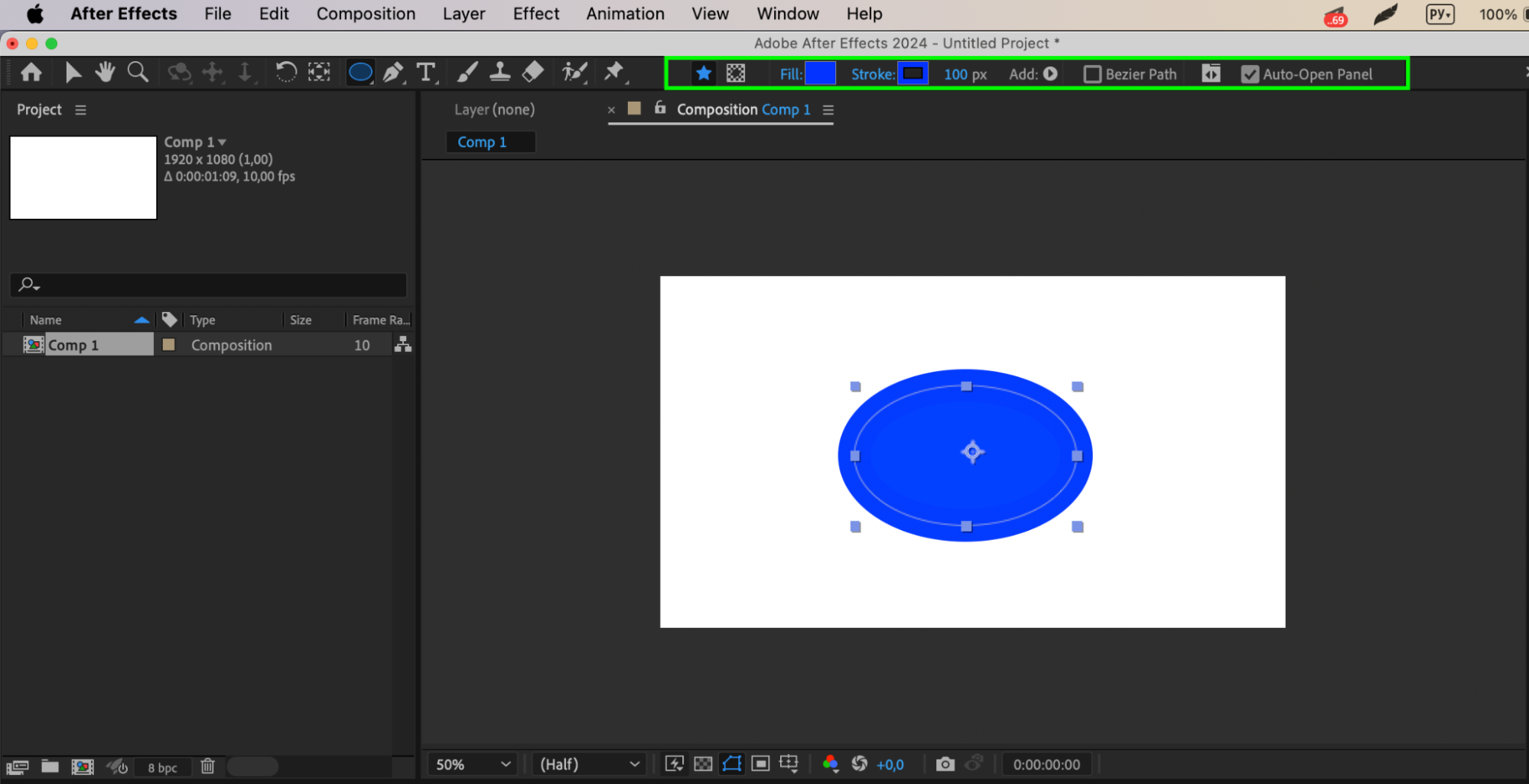
Task: Select the Hand tool
Action: [x=105, y=73]
